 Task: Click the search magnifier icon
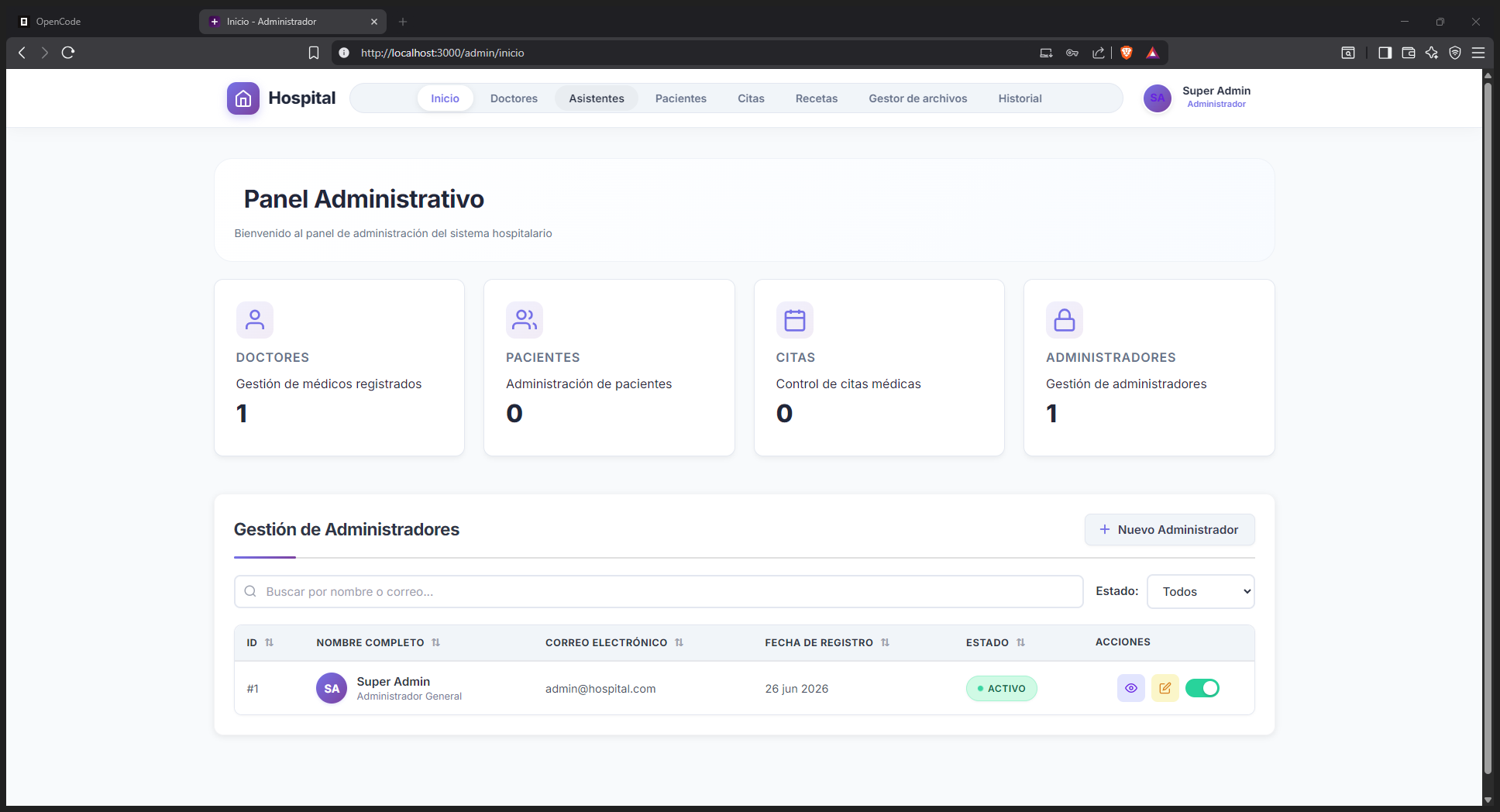(x=250, y=591)
